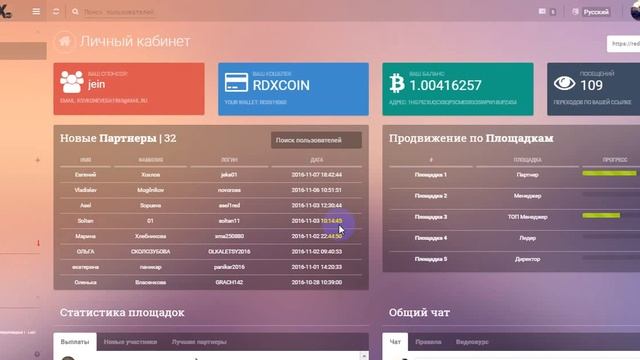640x360 pixels.
Task: Switch to the Видеокурс tab
Action: (x=472, y=342)
